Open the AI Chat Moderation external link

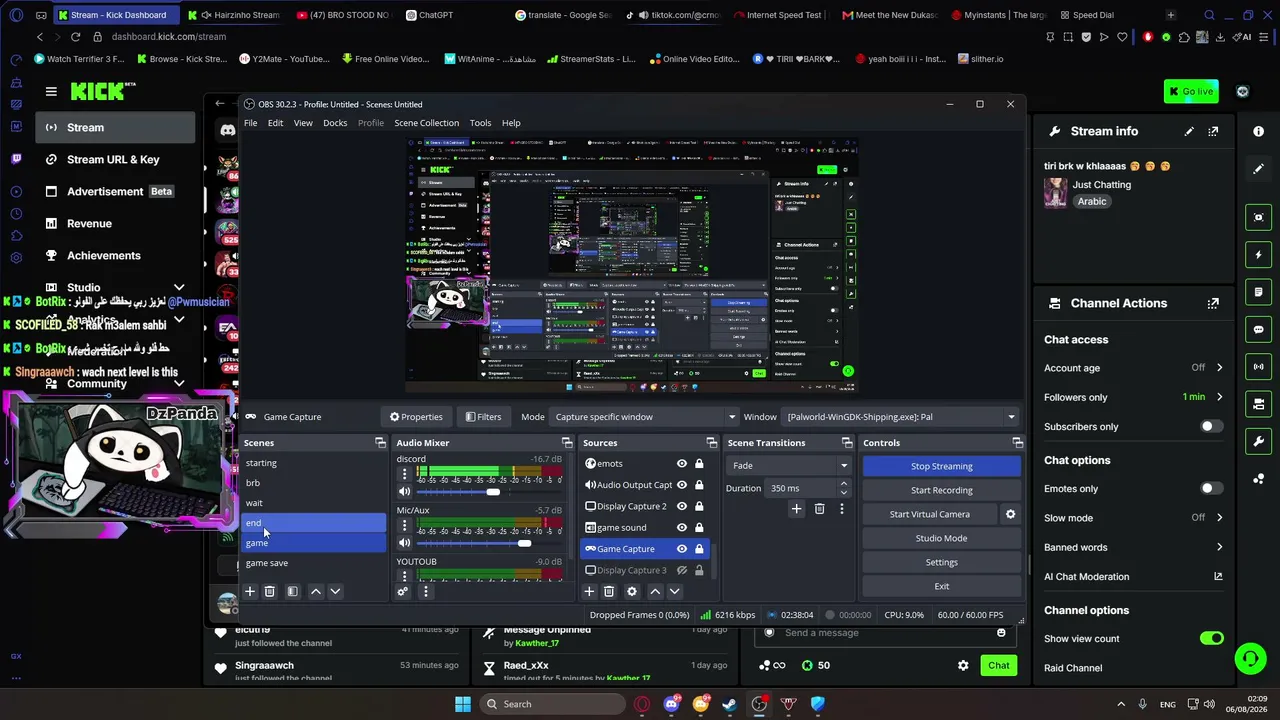pyautogui.click(x=1218, y=576)
